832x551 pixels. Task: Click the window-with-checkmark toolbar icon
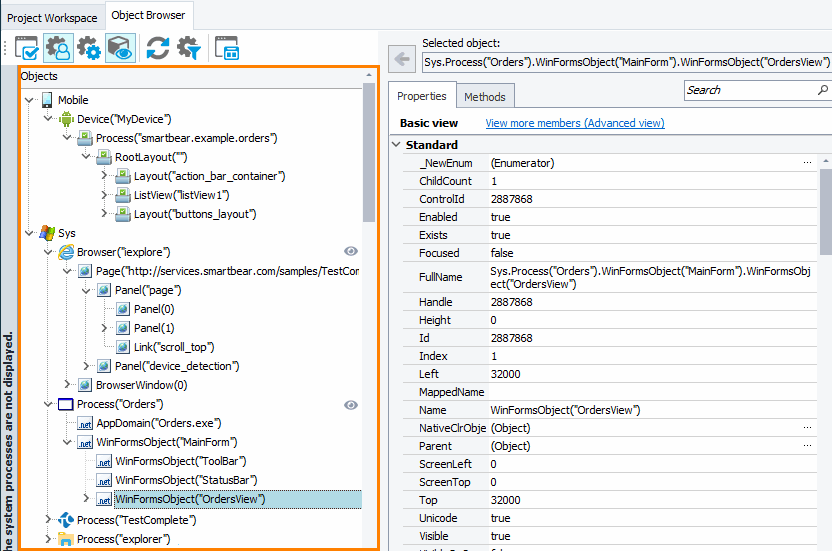click(27, 47)
